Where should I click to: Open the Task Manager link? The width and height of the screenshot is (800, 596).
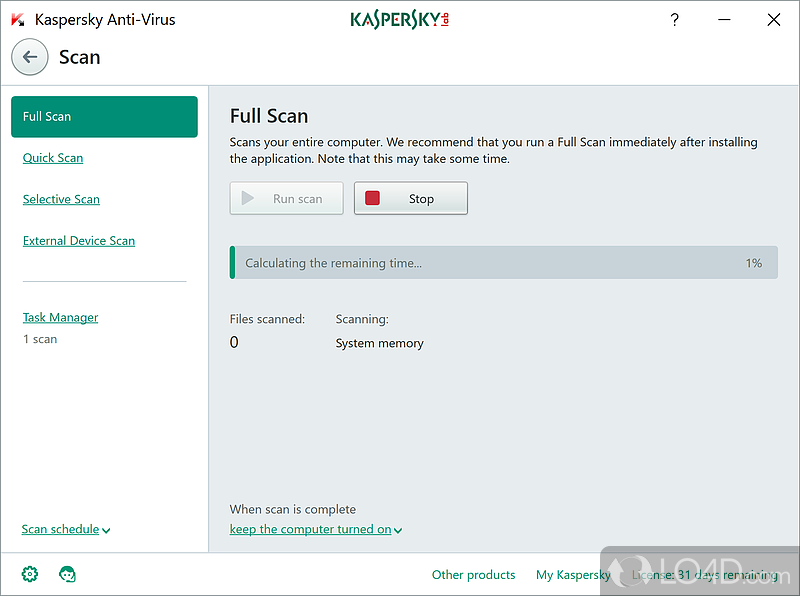(60, 318)
